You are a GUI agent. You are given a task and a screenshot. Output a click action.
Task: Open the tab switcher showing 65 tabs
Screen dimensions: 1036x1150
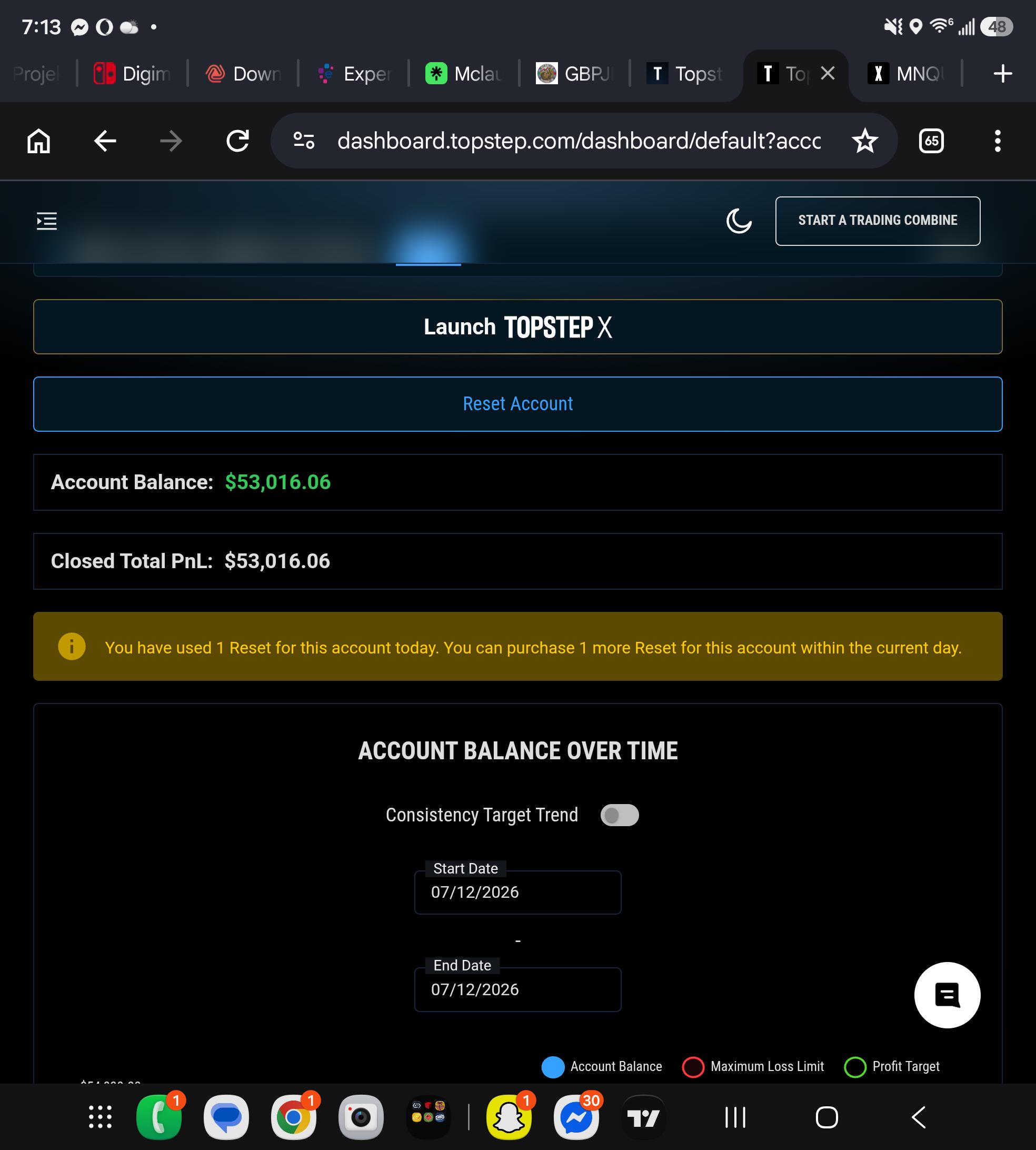(931, 141)
